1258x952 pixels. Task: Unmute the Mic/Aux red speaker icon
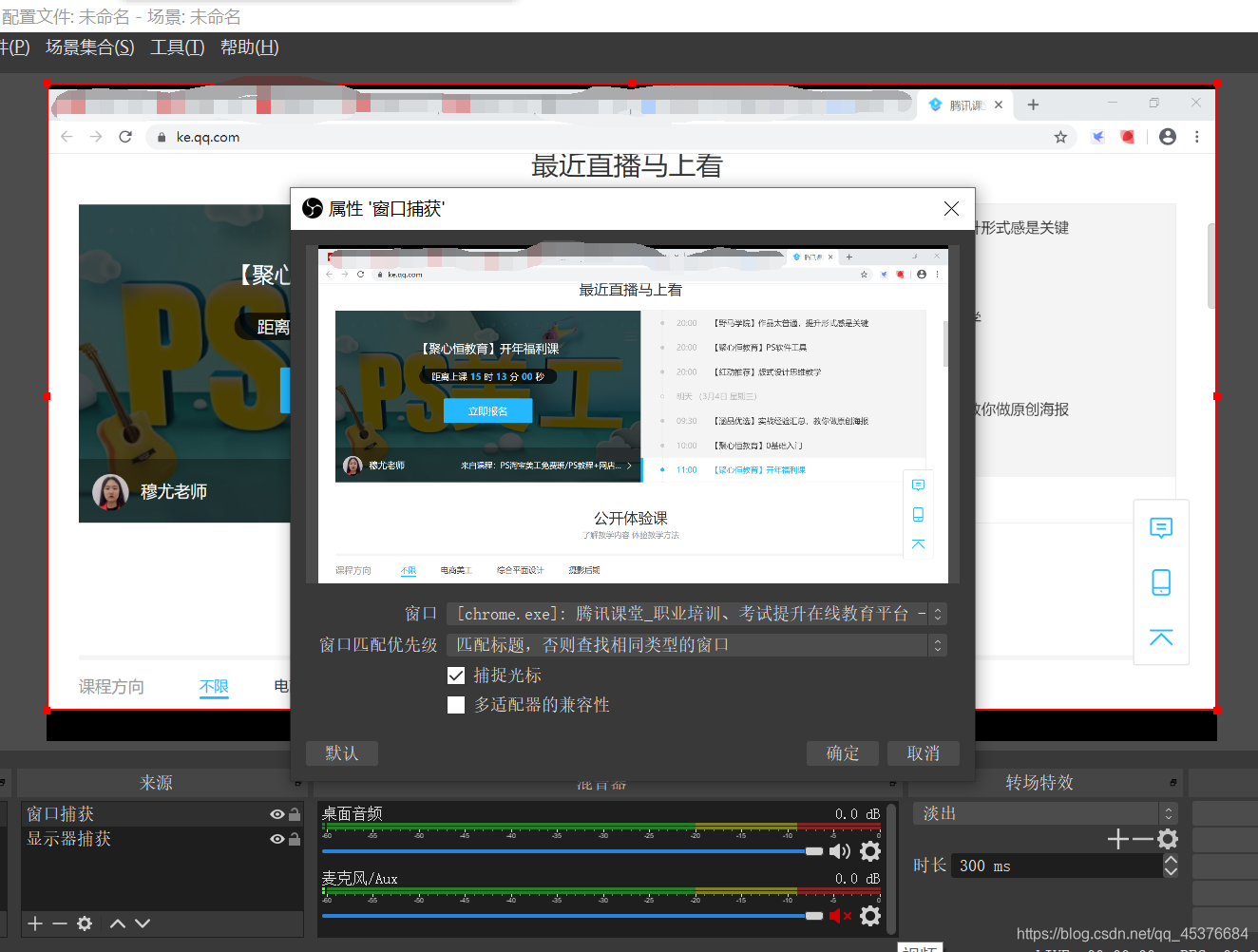[840, 916]
